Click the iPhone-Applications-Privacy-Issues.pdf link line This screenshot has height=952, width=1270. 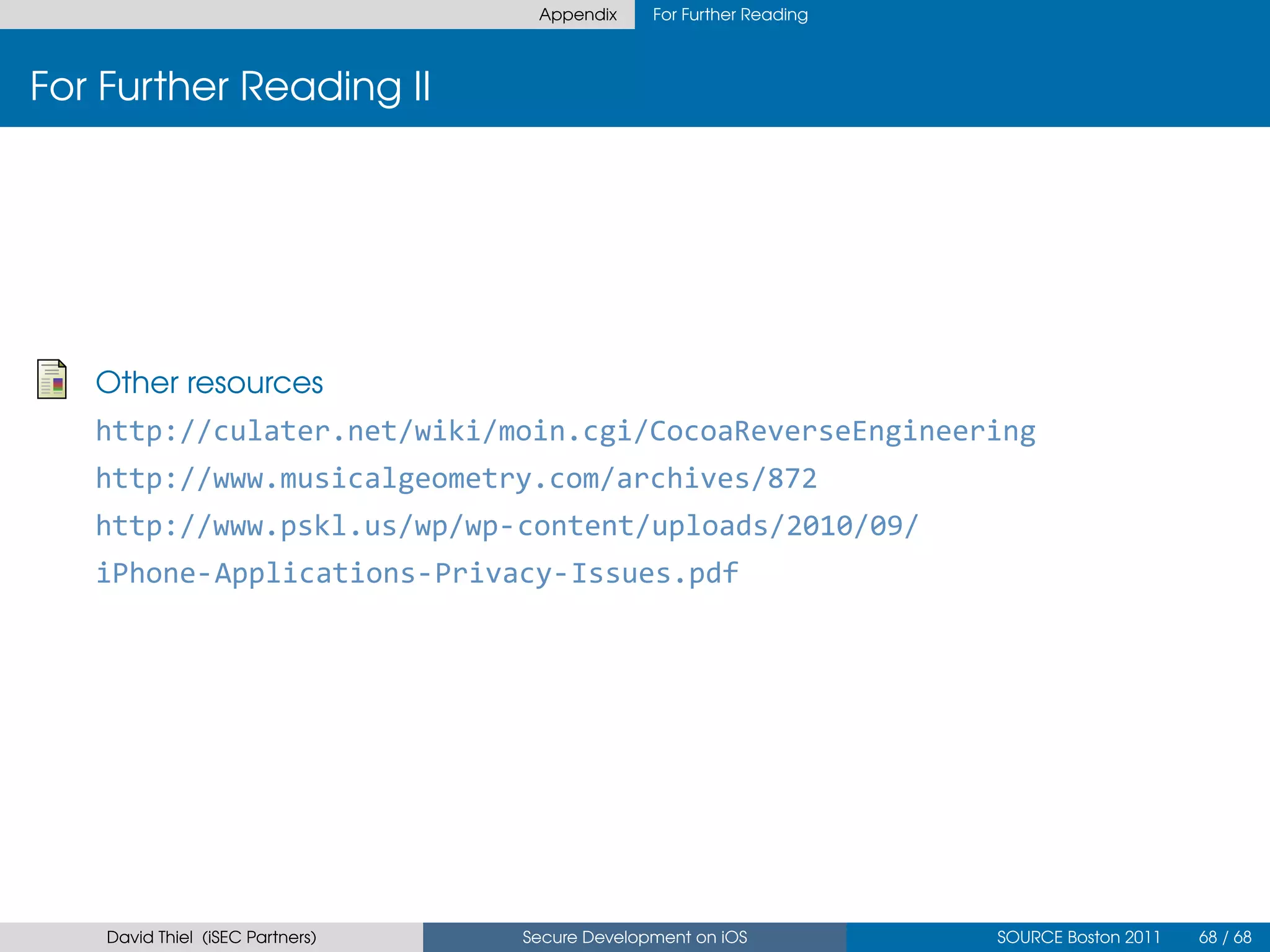417,573
